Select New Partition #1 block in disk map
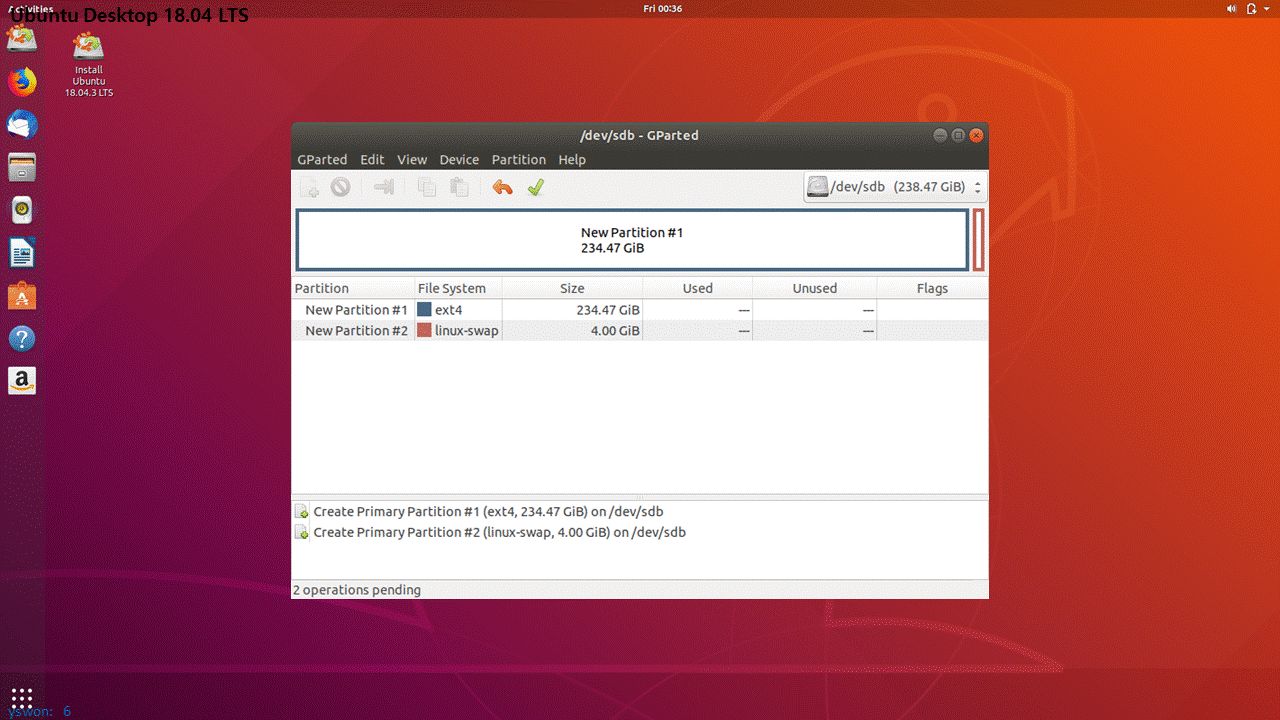Image resolution: width=1280 pixels, height=720 pixels. [632, 240]
